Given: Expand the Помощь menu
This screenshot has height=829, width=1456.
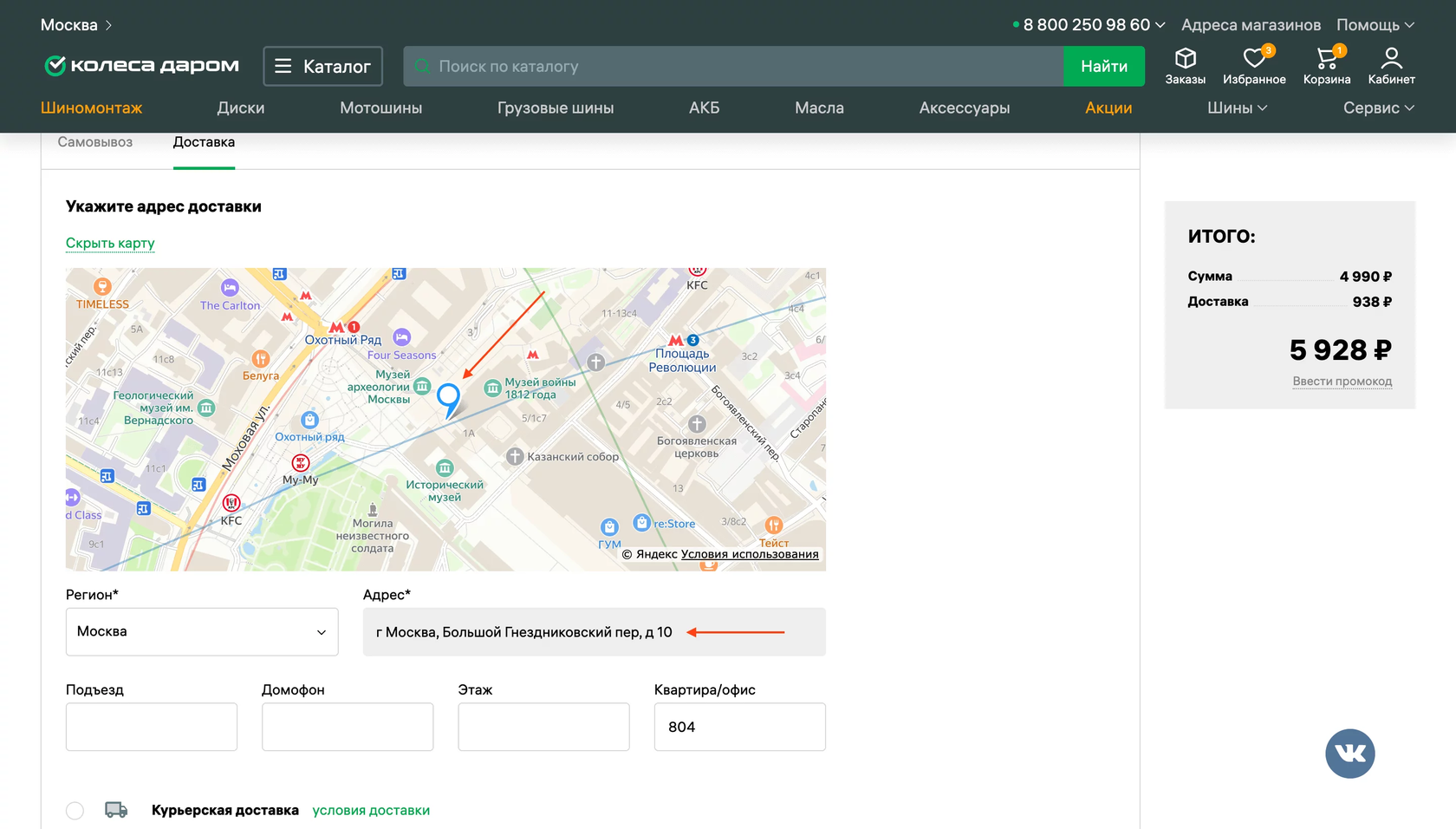Looking at the screenshot, I should [1375, 25].
